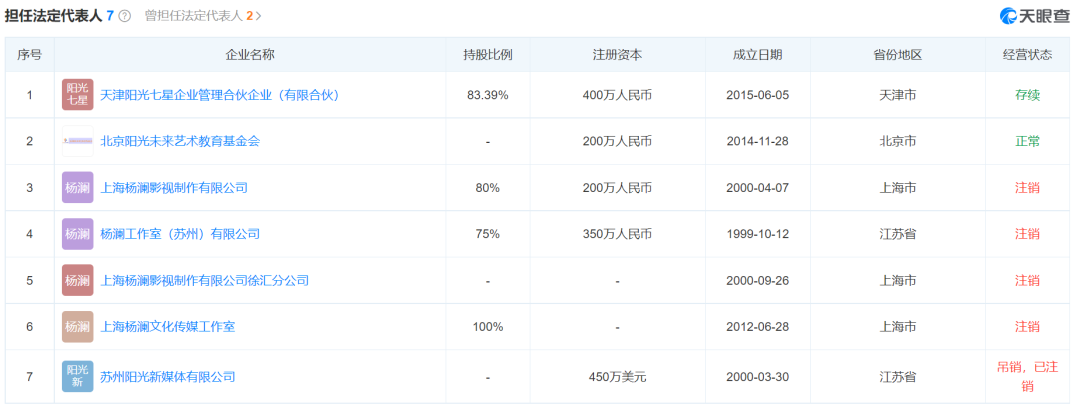
Task: Click the date 2000-04-07
Action: [757, 187]
